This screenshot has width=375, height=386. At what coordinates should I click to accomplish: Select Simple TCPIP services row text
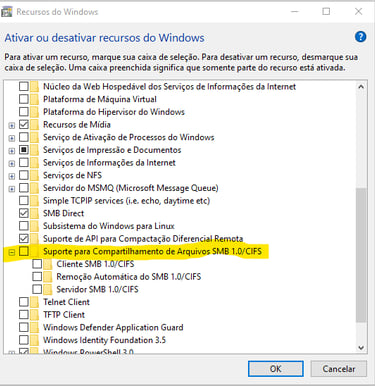126,201
